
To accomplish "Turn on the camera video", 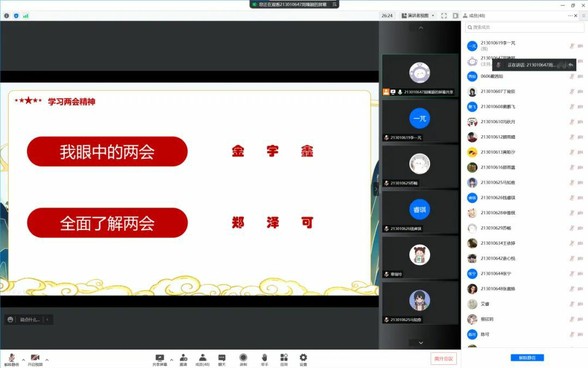I will [35, 359].
